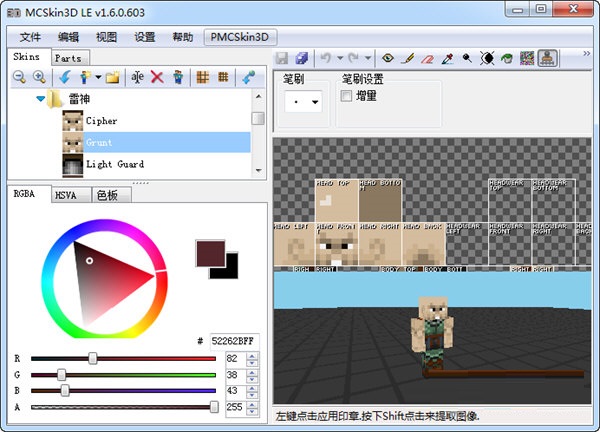Collapse the 雷神 folder
The height and width of the screenshot is (432, 600).
(40, 99)
